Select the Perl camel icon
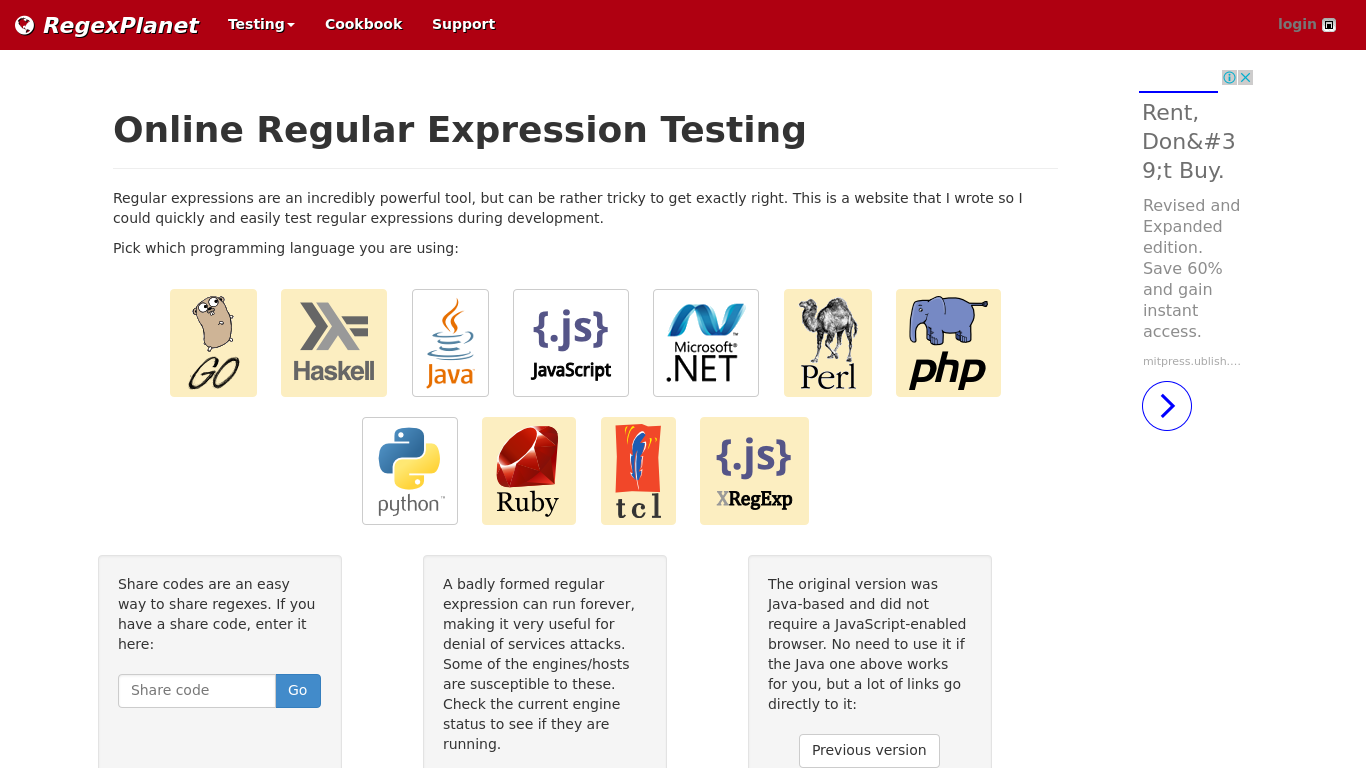Screen dimensions: 1366x768 click(828, 343)
